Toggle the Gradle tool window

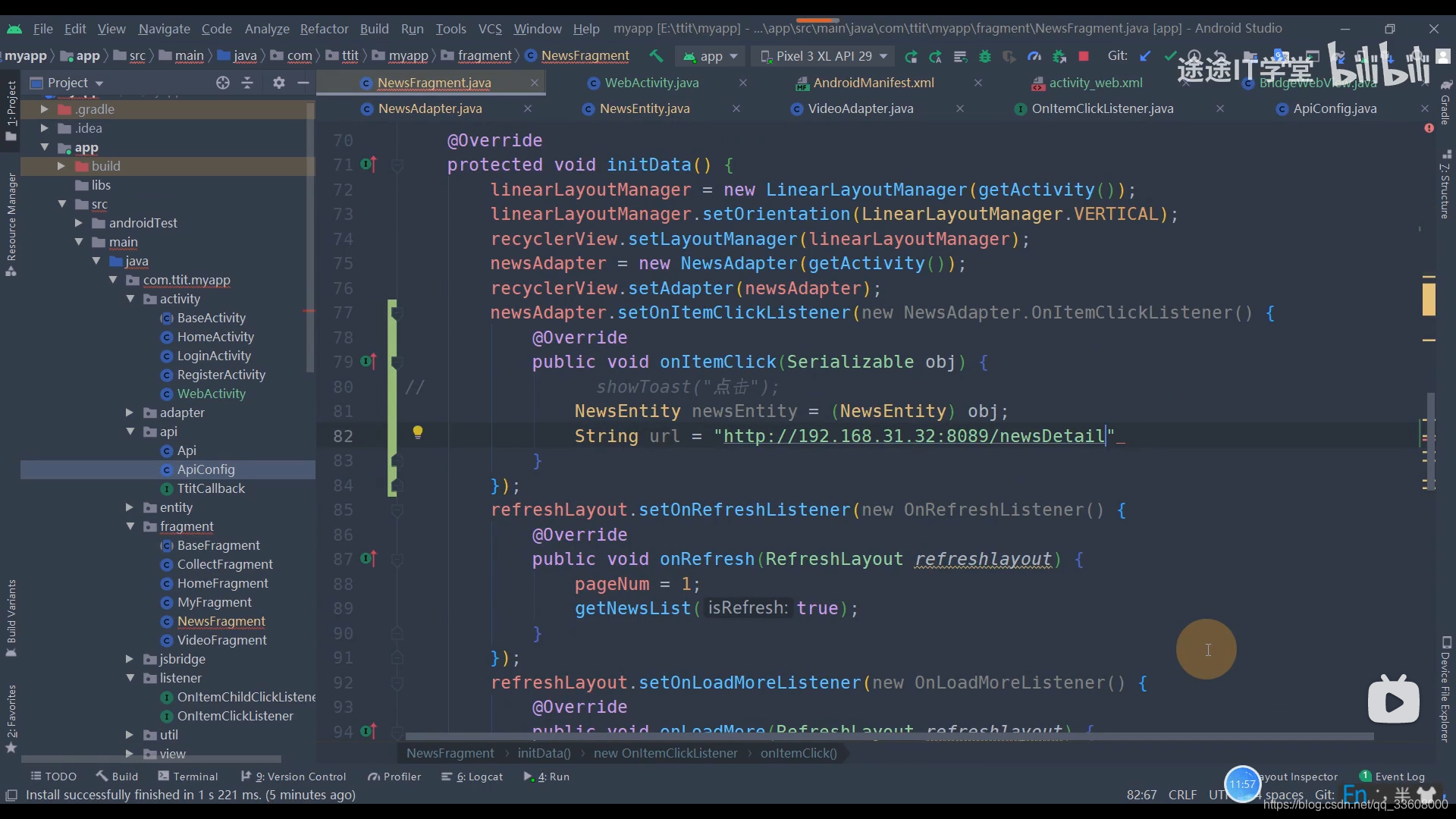tap(1445, 102)
